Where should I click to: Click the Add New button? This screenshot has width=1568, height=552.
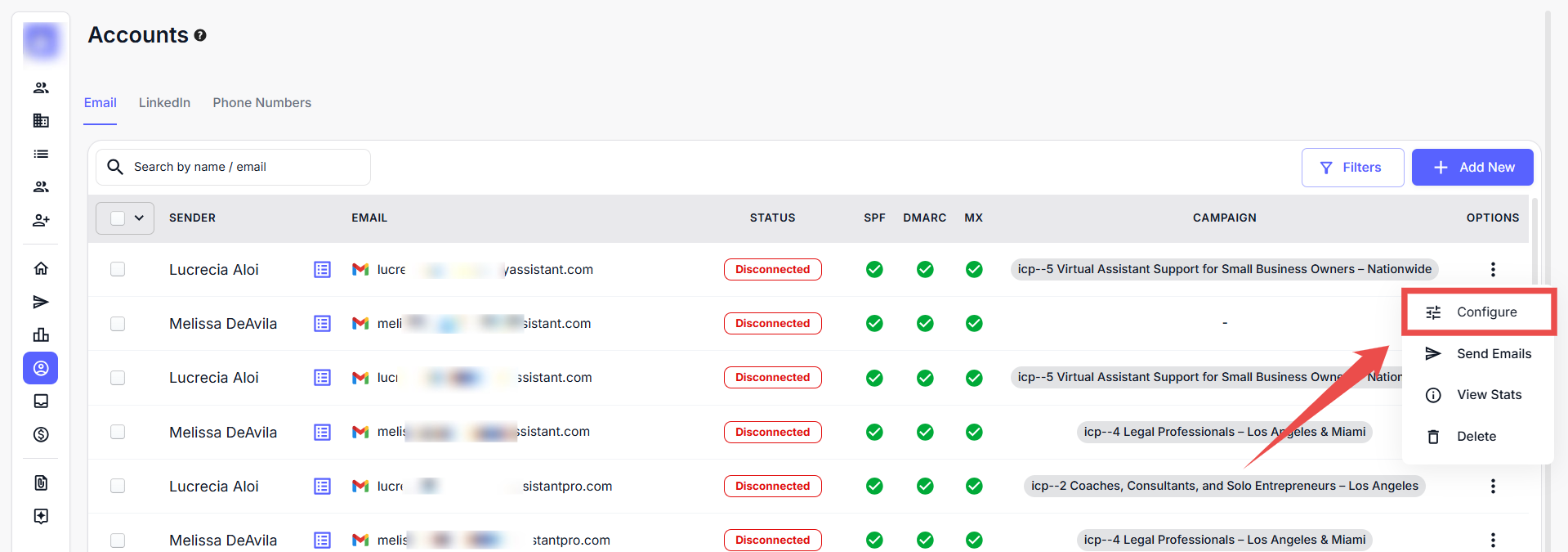coord(1472,167)
